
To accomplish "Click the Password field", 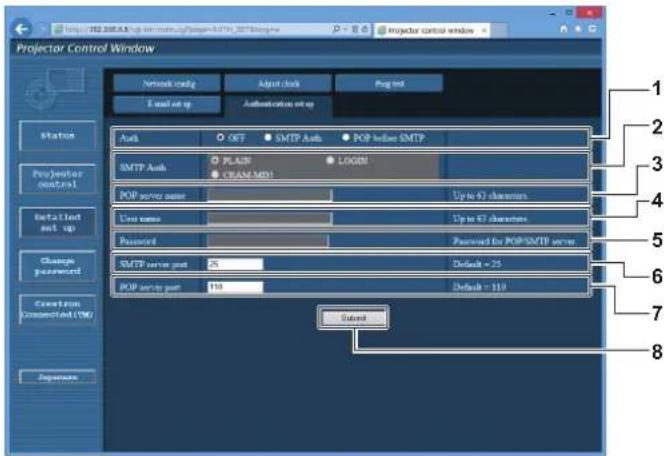I will pos(268,241).
